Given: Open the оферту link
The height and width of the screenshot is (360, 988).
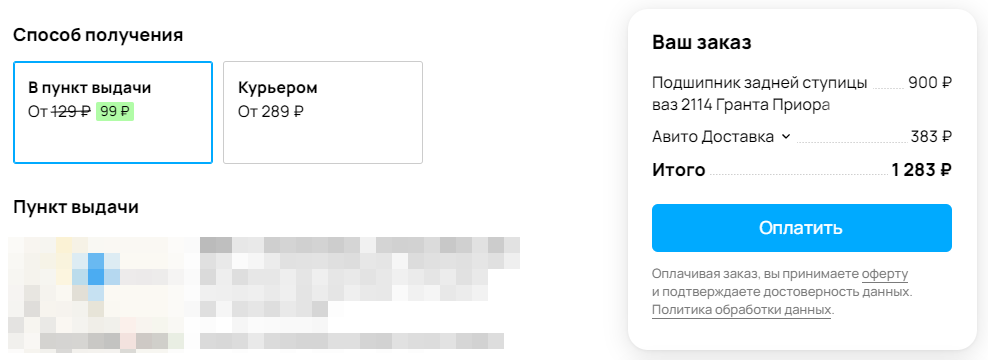Looking at the screenshot, I should [885, 274].
